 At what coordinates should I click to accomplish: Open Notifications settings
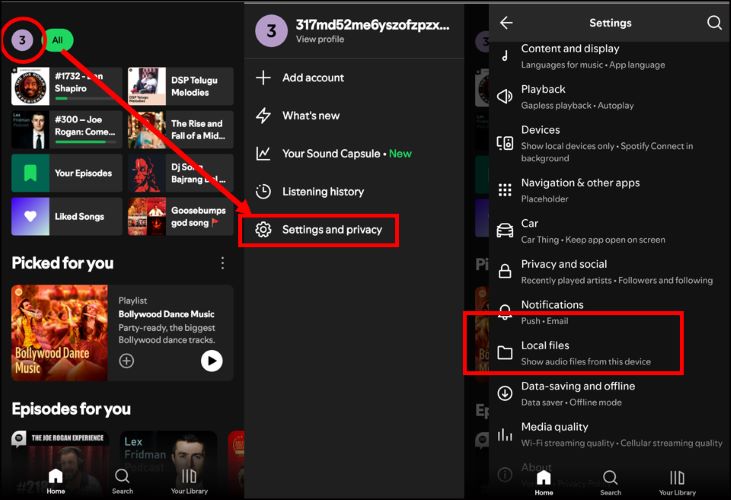pyautogui.click(x=610, y=312)
